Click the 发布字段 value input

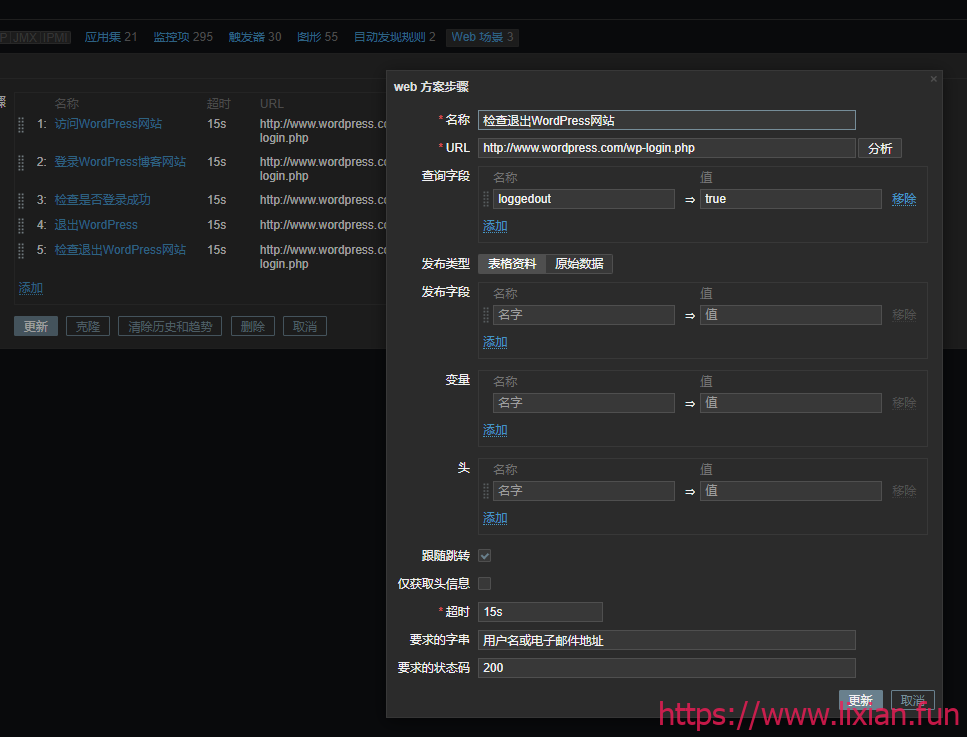coord(791,315)
